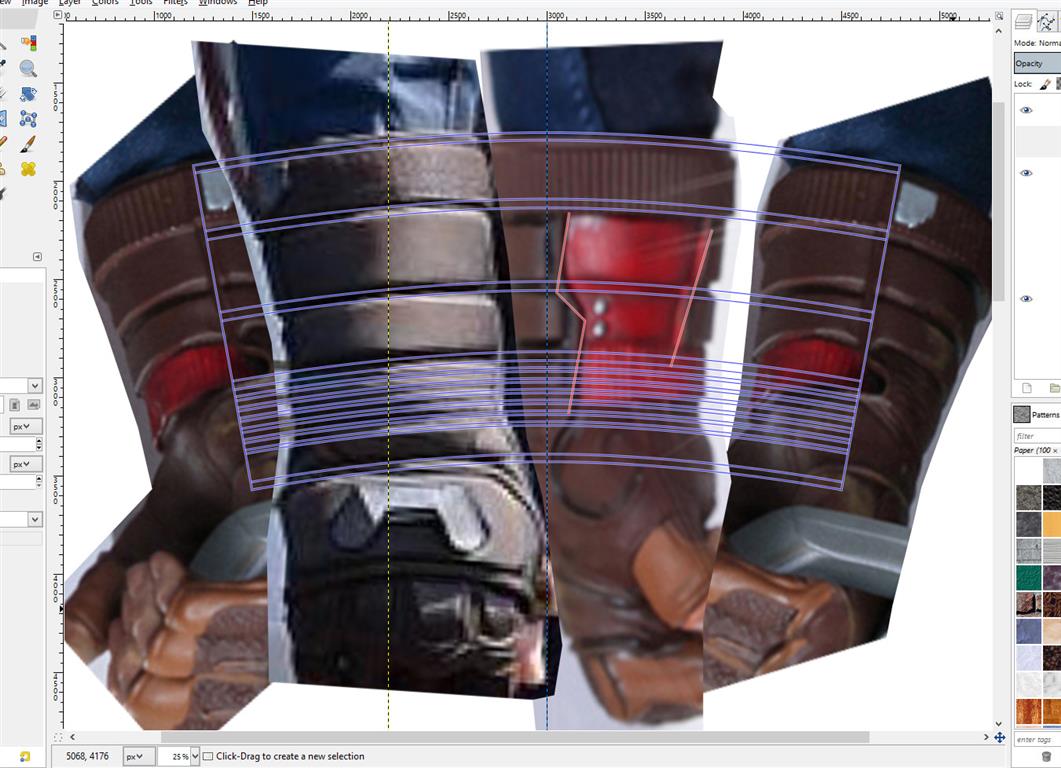Open the Patterns dialog tab
The width and height of the screenshot is (1061, 768).
pyautogui.click(x=1036, y=414)
